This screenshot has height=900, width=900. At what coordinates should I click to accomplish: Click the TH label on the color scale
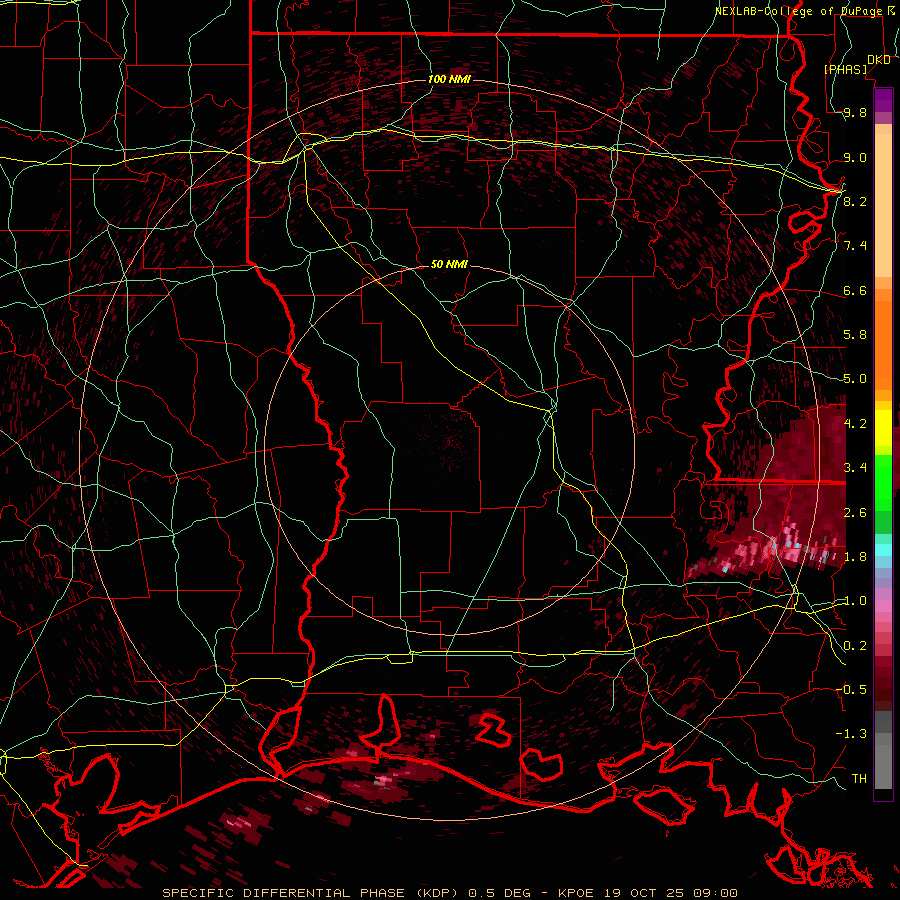click(x=859, y=778)
